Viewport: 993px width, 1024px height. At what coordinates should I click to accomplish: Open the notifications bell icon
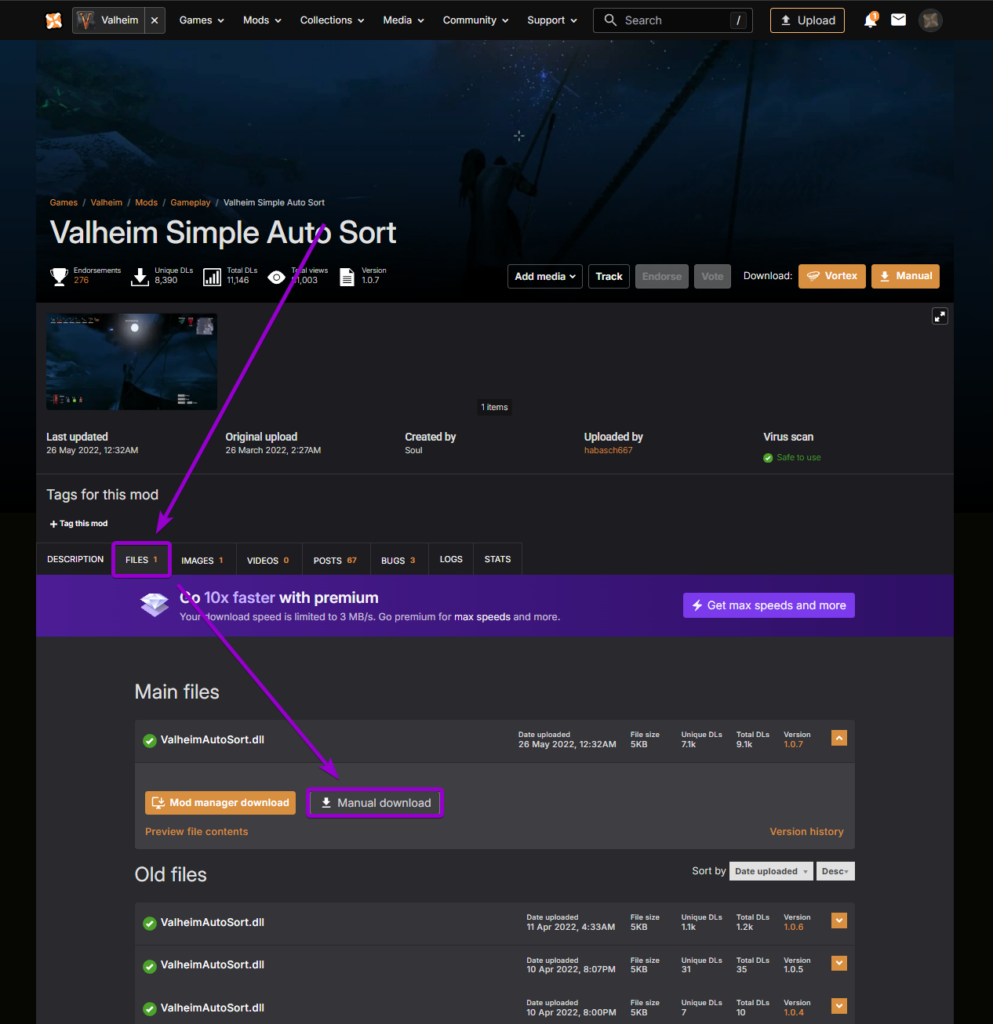870,20
